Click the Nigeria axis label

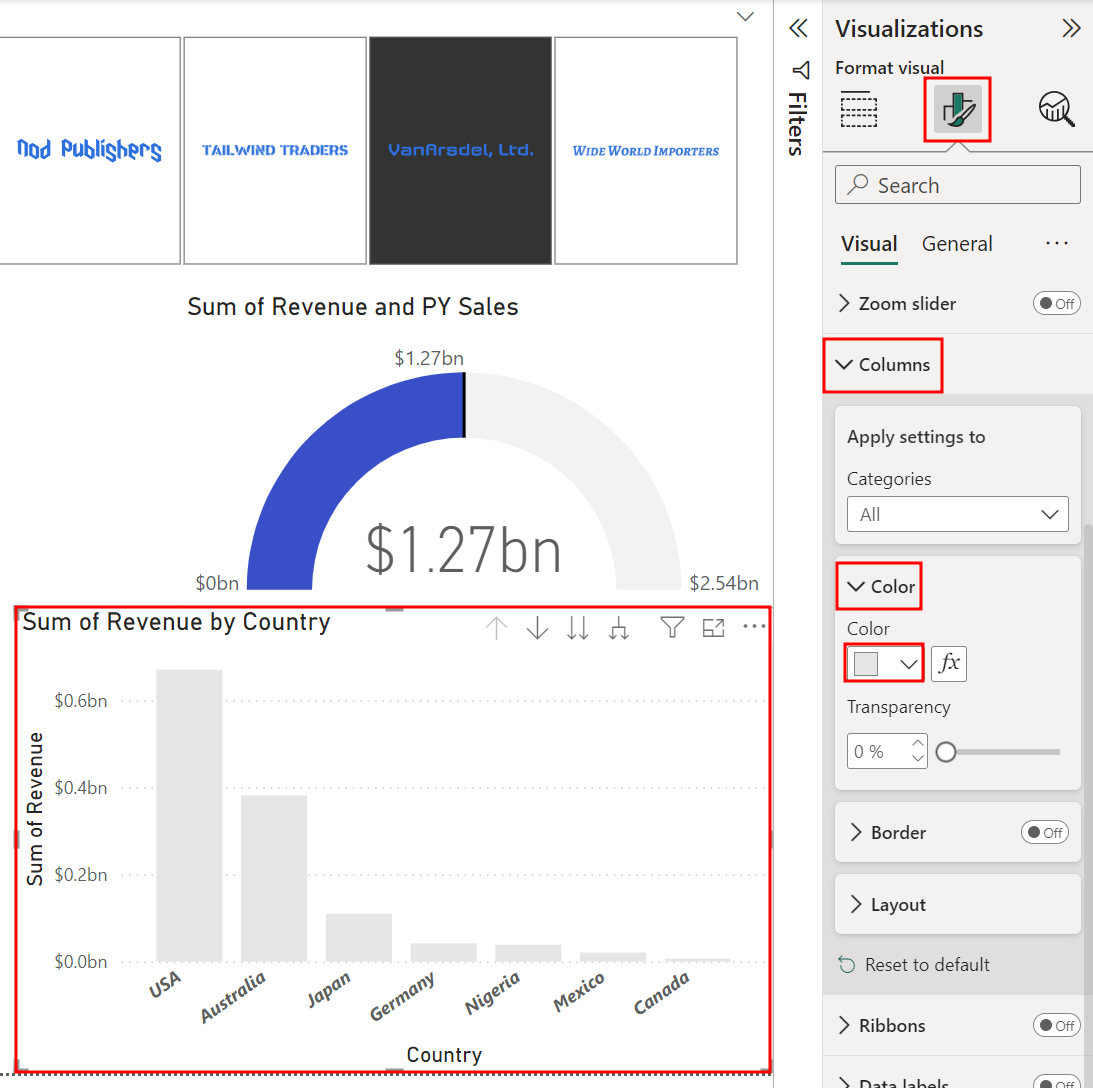pos(492,993)
